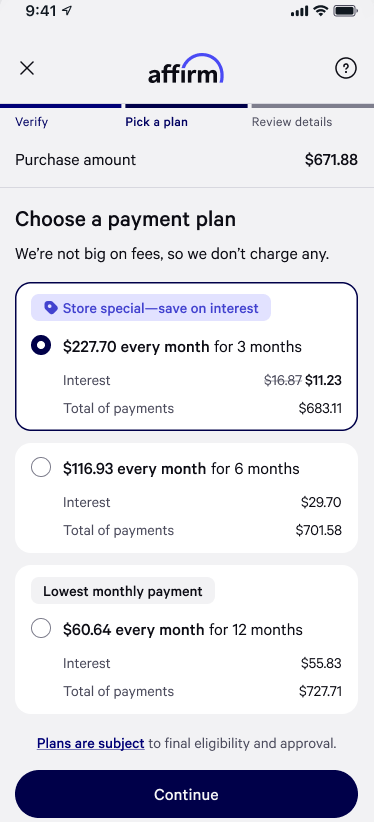
Task: Select the $116.93 for 6 months radio button
Action: coord(41,467)
